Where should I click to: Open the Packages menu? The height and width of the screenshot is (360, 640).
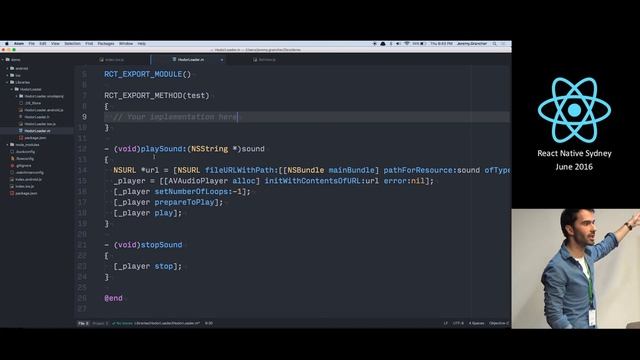106,44
